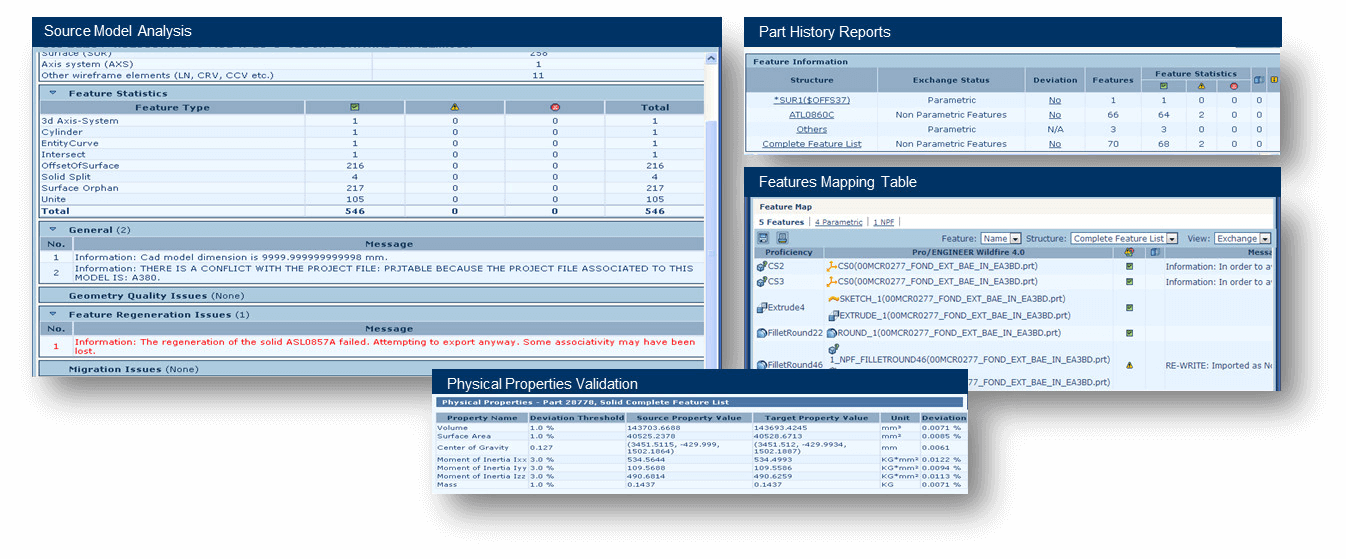Open the Complete Feature List link
Image resolution: width=1346 pixels, height=559 pixels.
tap(811, 144)
